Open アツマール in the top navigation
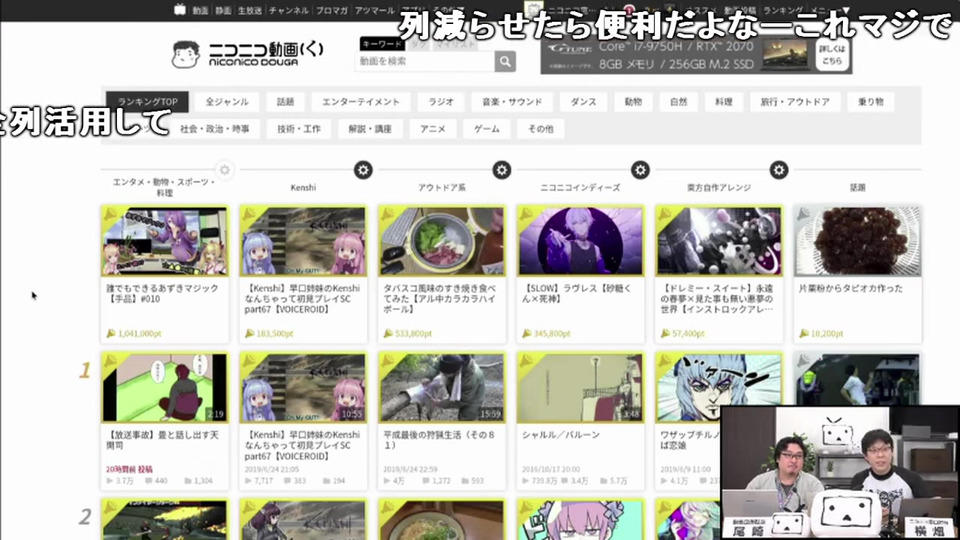The width and height of the screenshot is (960, 540). coord(375,10)
